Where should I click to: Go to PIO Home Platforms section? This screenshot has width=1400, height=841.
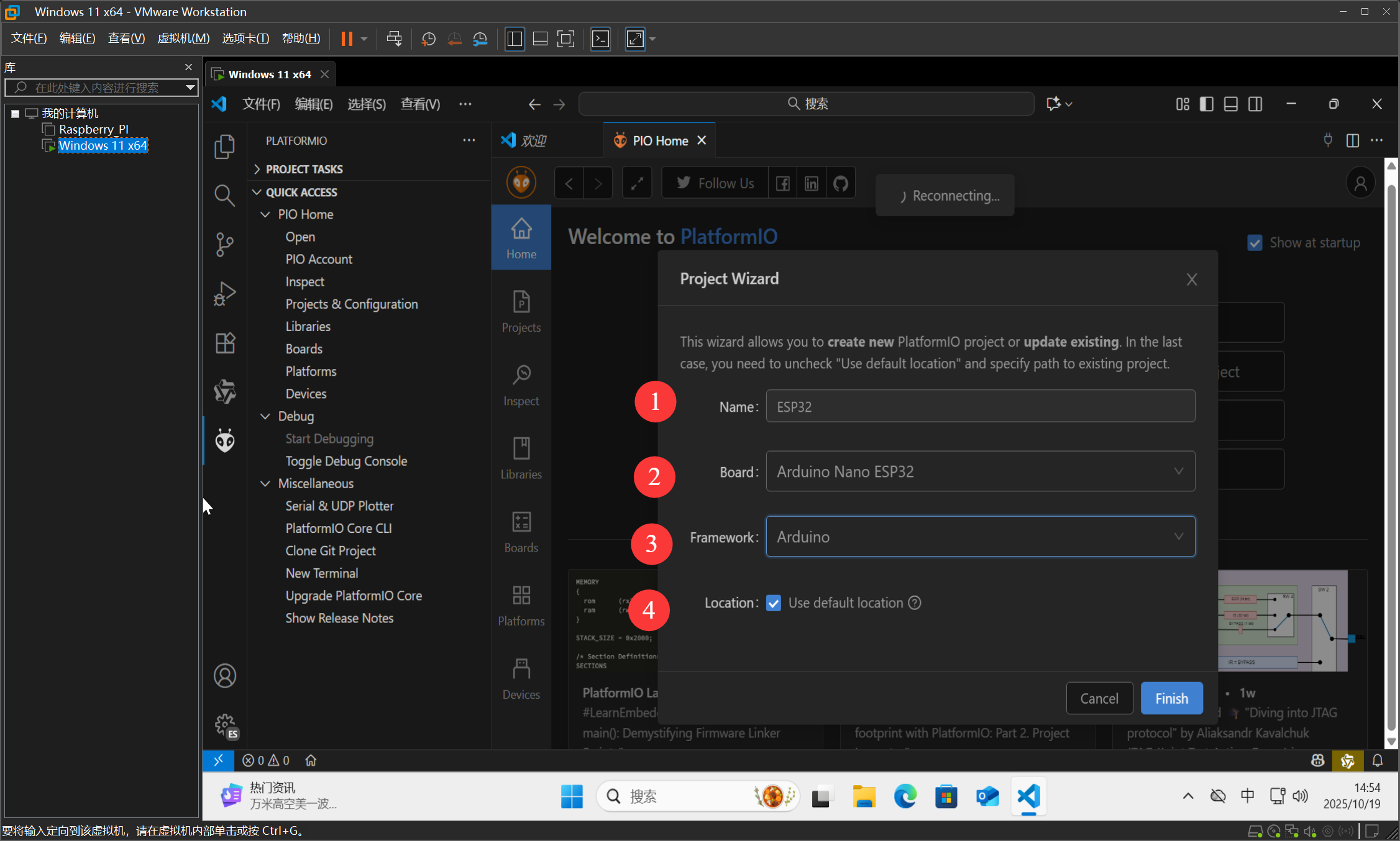(x=521, y=605)
